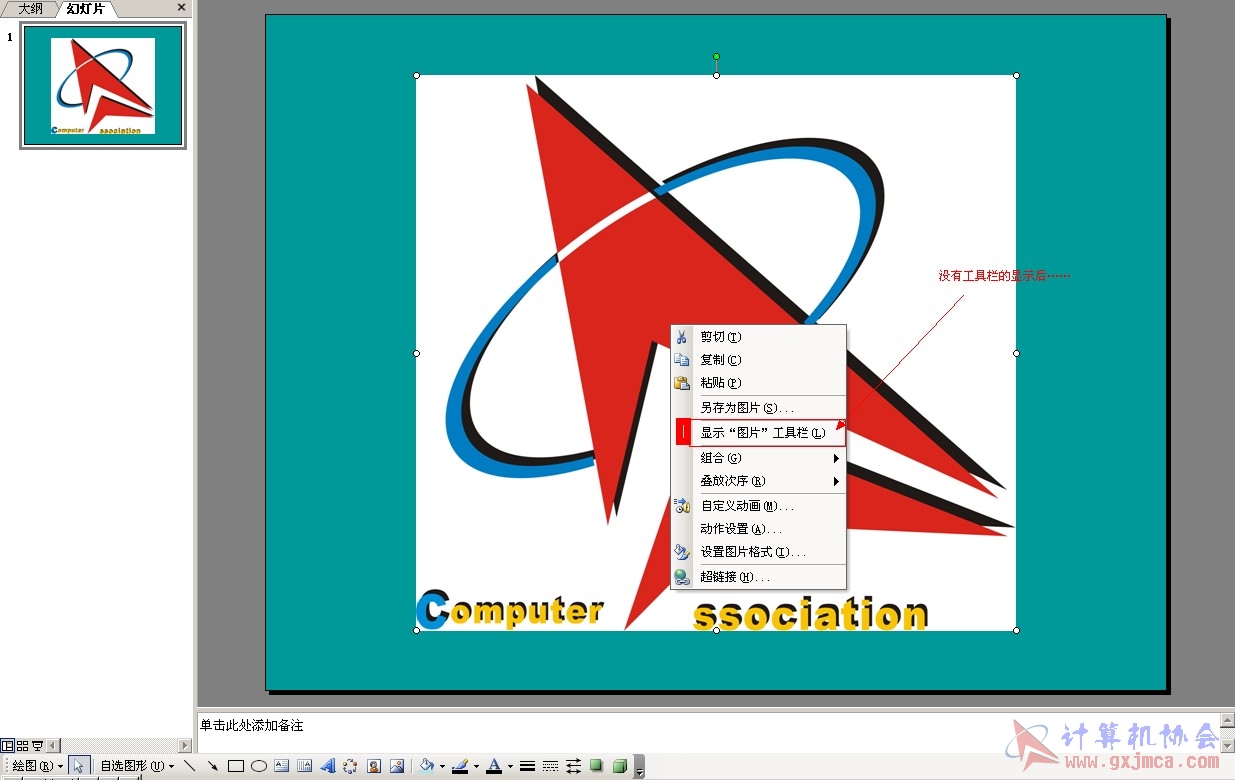This screenshot has width=1235, height=780.
Task: Choose arrow style icon
Action: point(573,766)
